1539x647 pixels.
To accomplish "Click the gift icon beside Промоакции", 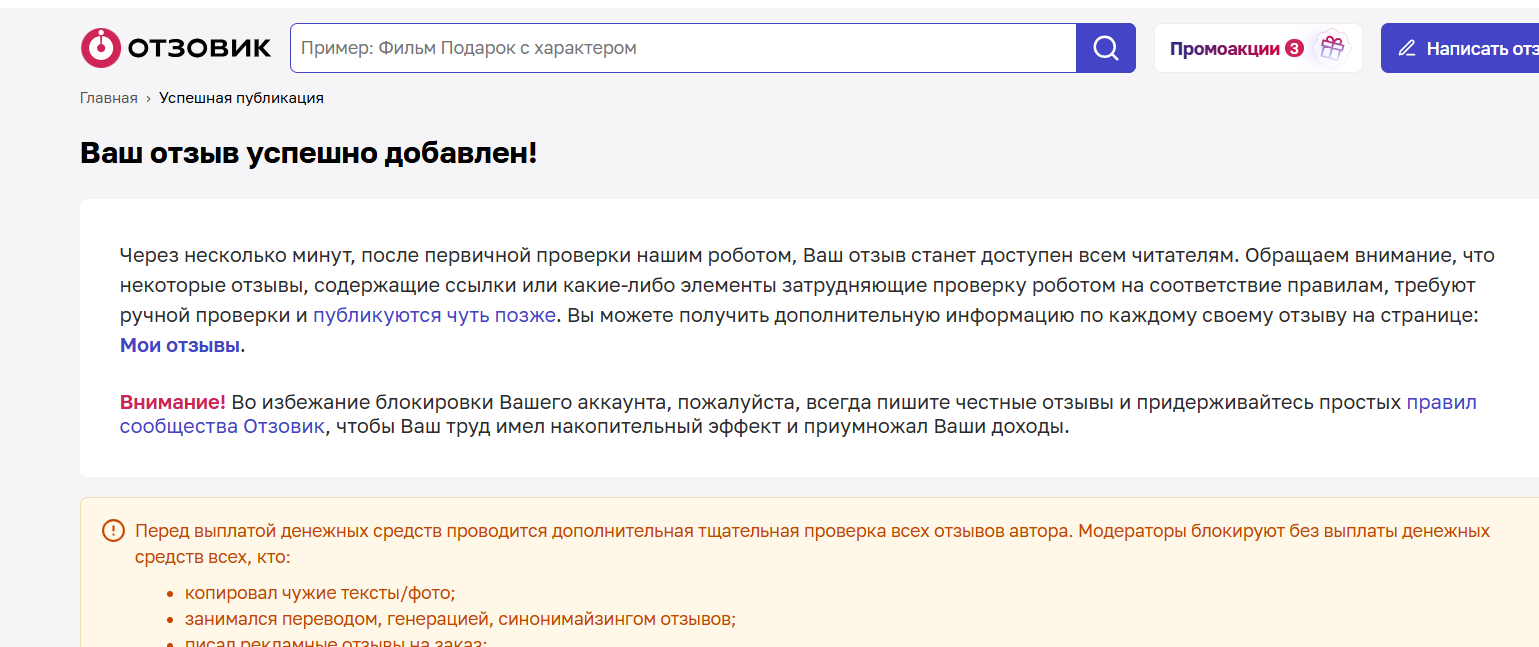I will (x=1330, y=48).
